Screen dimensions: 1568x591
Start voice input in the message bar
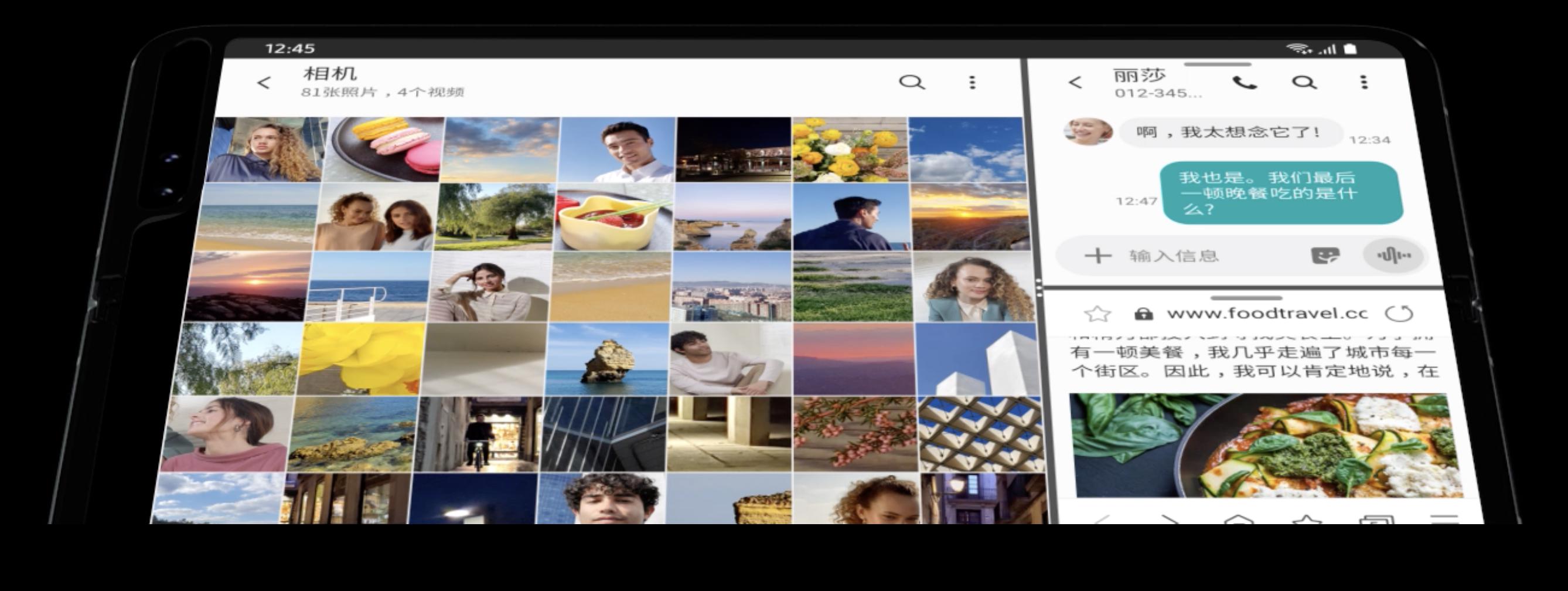pyautogui.click(x=1393, y=254)
